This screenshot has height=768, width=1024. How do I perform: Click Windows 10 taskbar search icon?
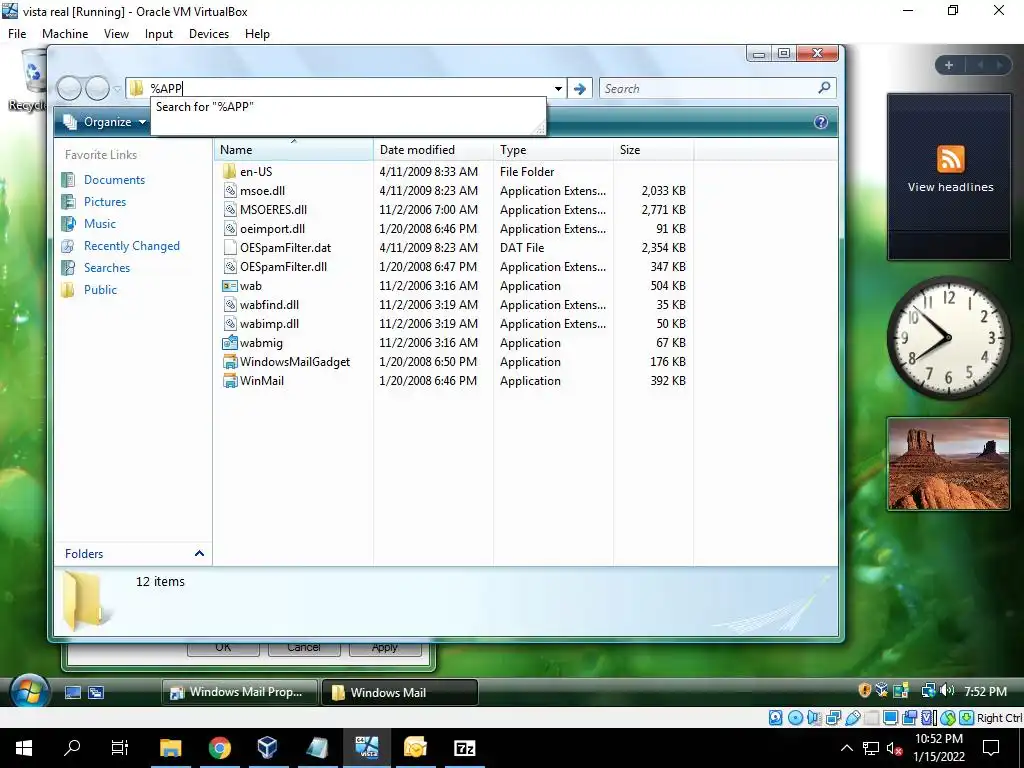click(72, 748)
